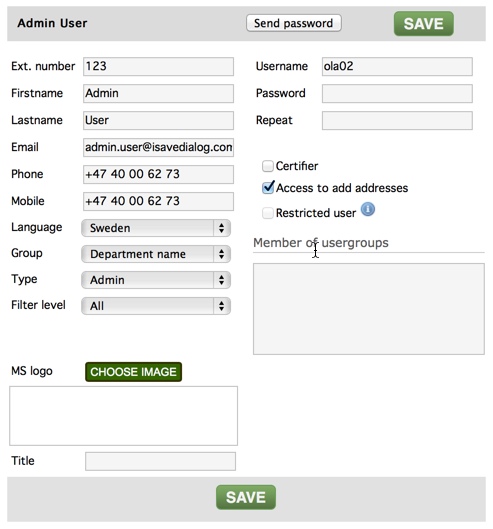Open the Type dropdown set to Admin

pos(156,280)
